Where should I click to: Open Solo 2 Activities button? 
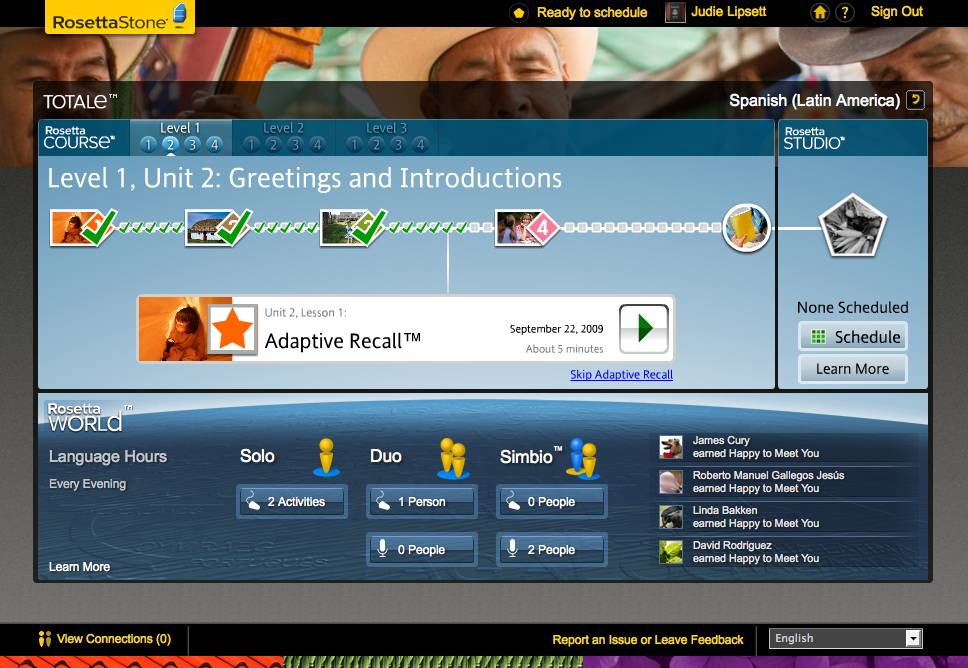291,502
